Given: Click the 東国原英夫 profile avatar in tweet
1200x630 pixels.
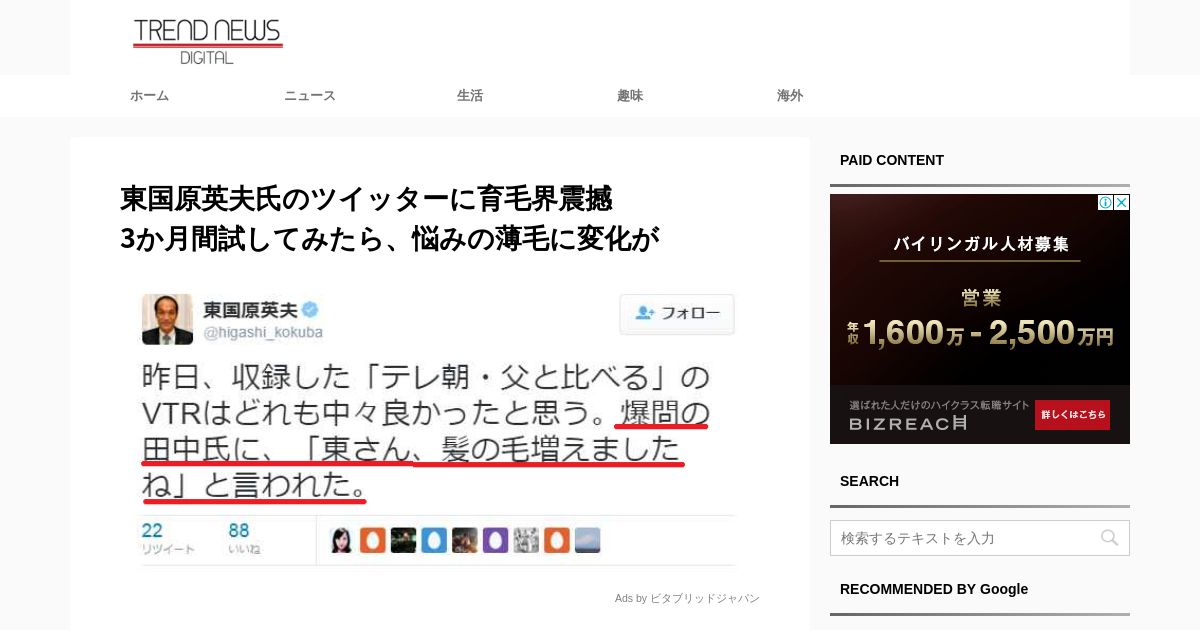Looking at the screenshot, I should point(167,319).
